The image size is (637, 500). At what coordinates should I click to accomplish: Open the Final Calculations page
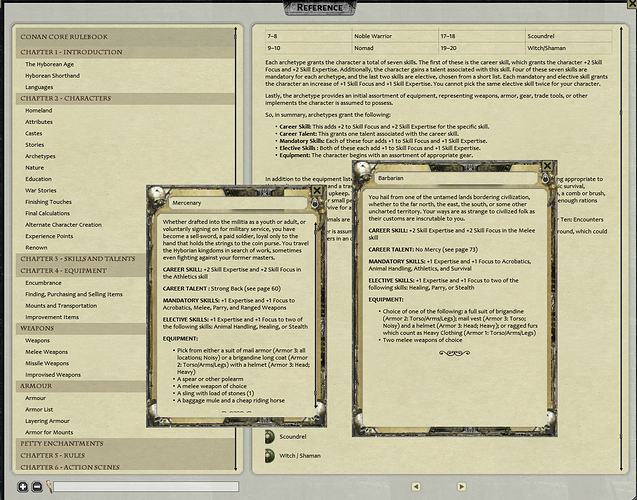pos(48,213)
